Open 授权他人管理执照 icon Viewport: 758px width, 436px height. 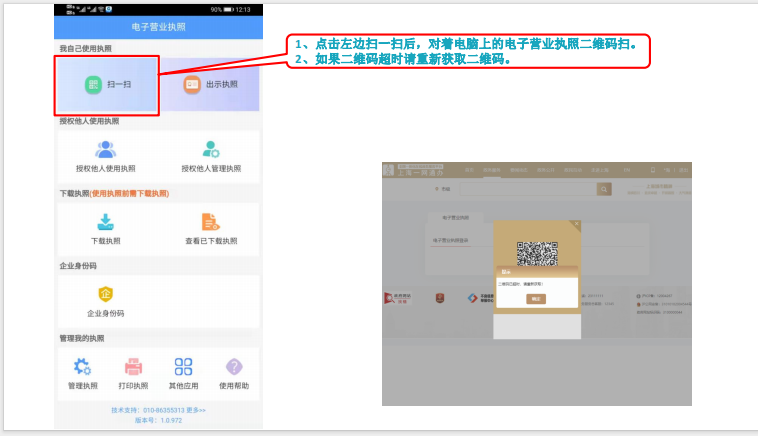(211, 149)
